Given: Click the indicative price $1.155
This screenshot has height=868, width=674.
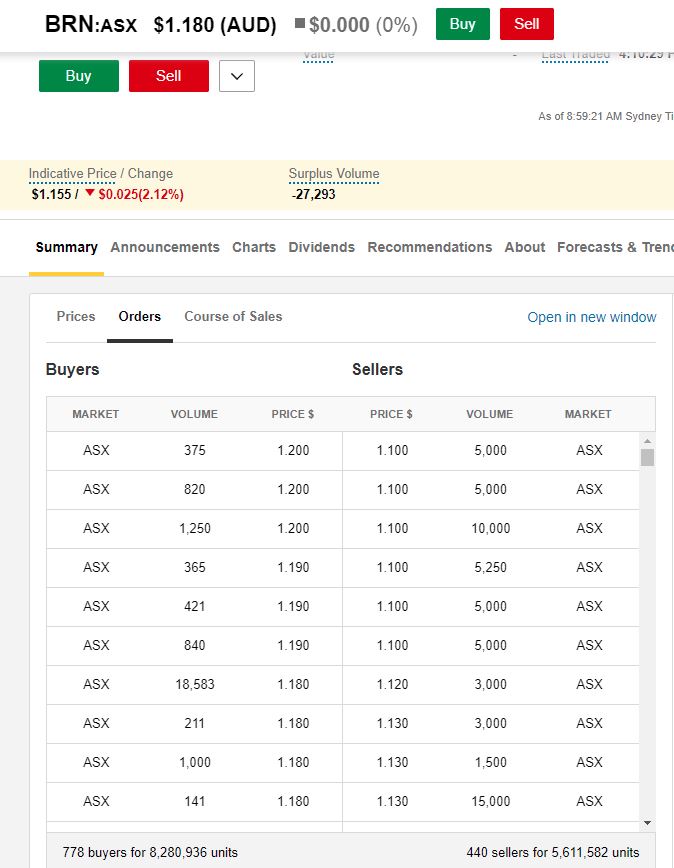Looking at the screenshot, I should [x=51, y=194].
